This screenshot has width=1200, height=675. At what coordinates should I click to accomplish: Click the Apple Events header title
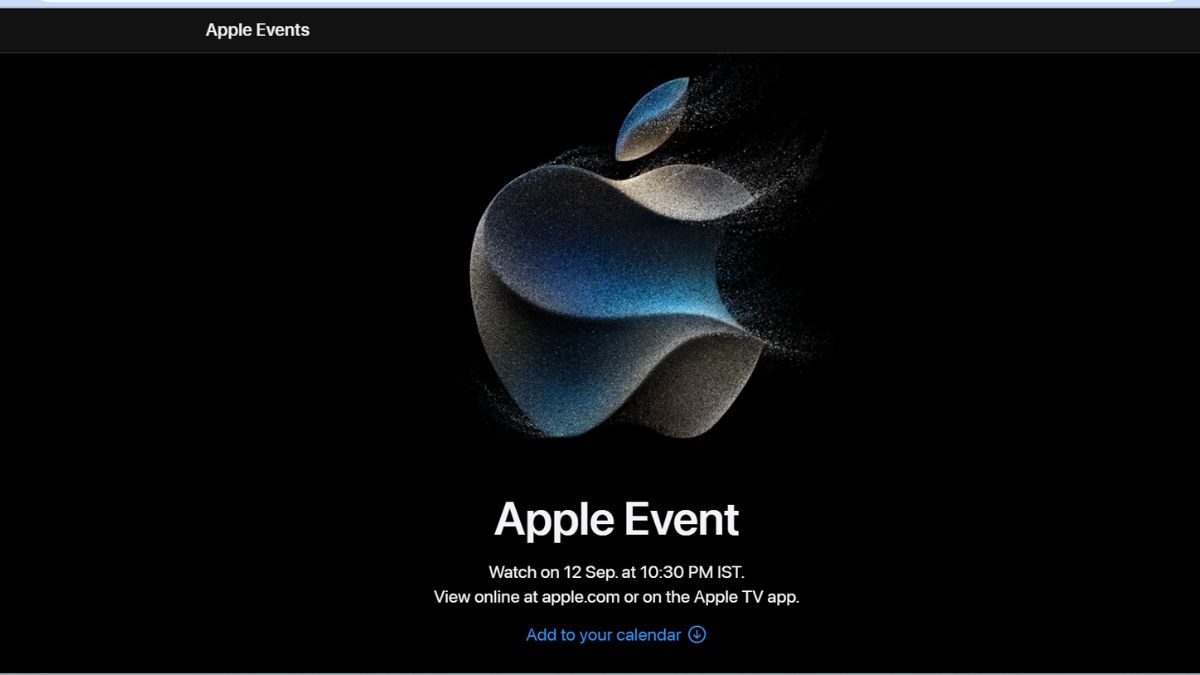coord(257,30)
